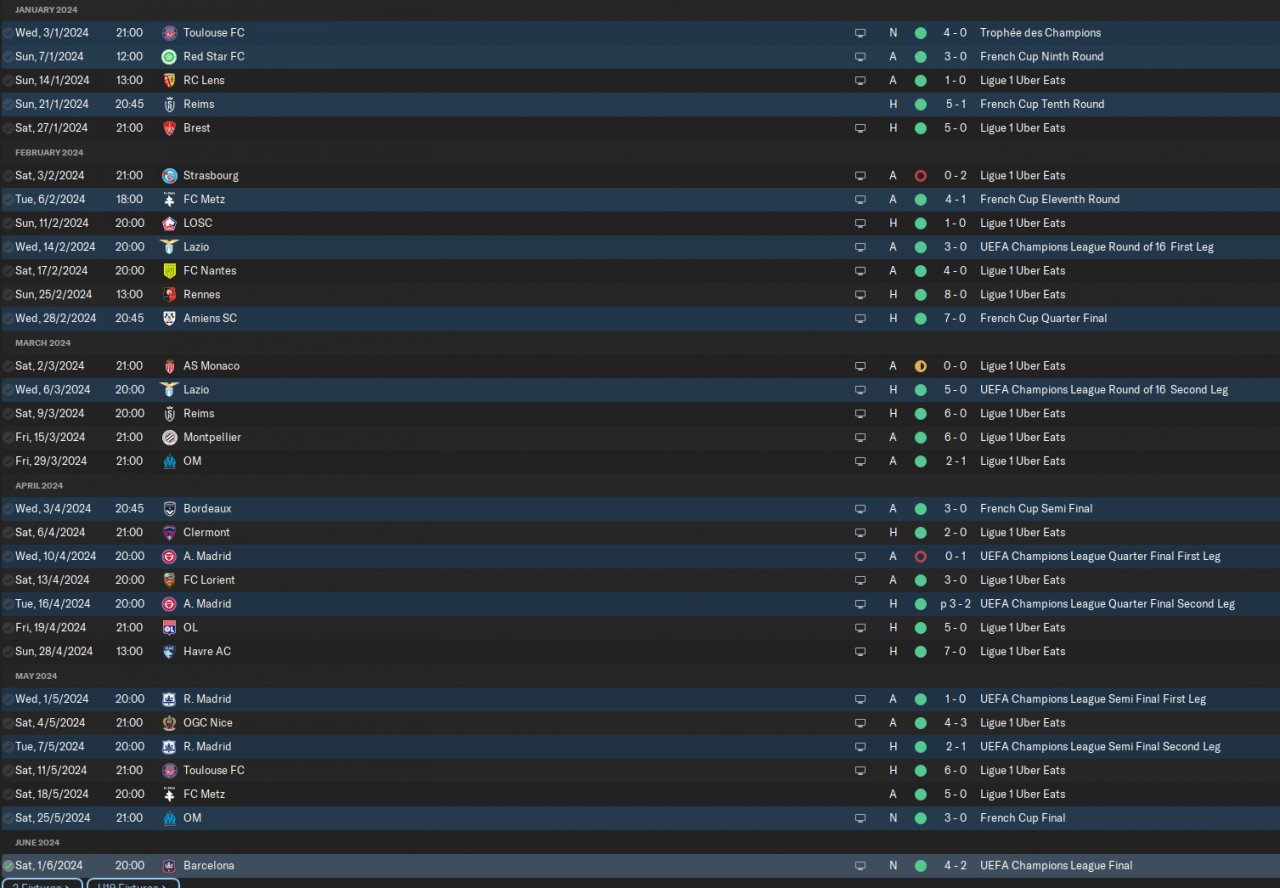Click the 4 - 2 score against Barcelona
This screenshot has height=888, width=1280.
pyautogui.click(x=955, y=866)
